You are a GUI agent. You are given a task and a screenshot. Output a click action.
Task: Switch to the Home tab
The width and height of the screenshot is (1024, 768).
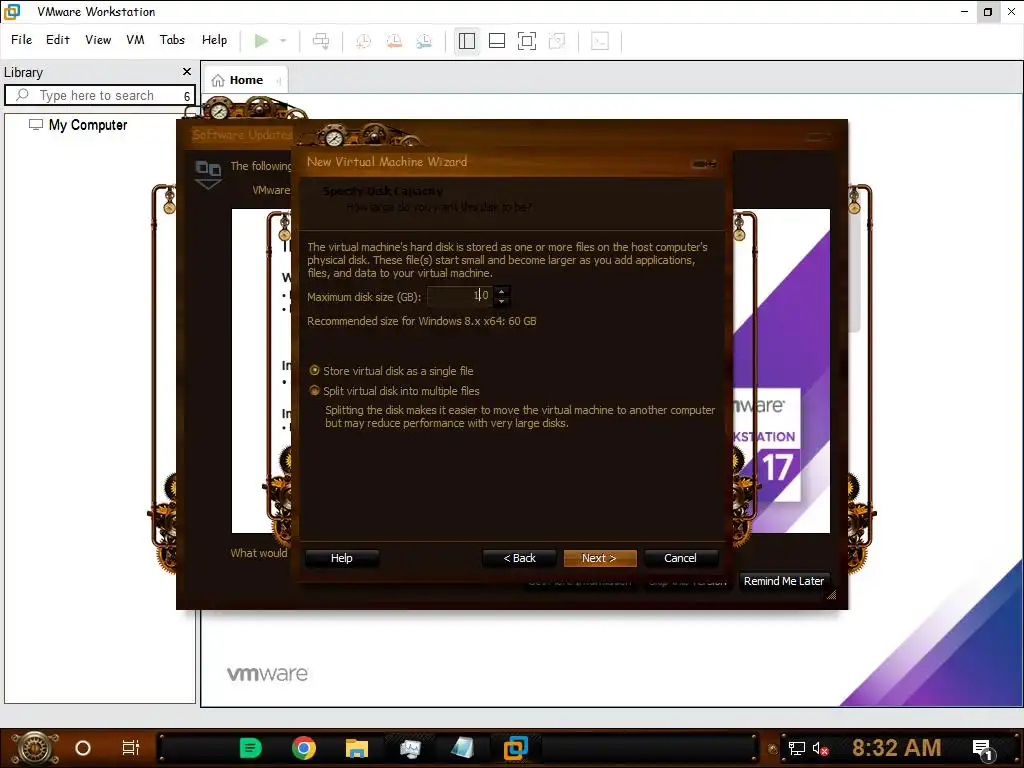[246, 80]
